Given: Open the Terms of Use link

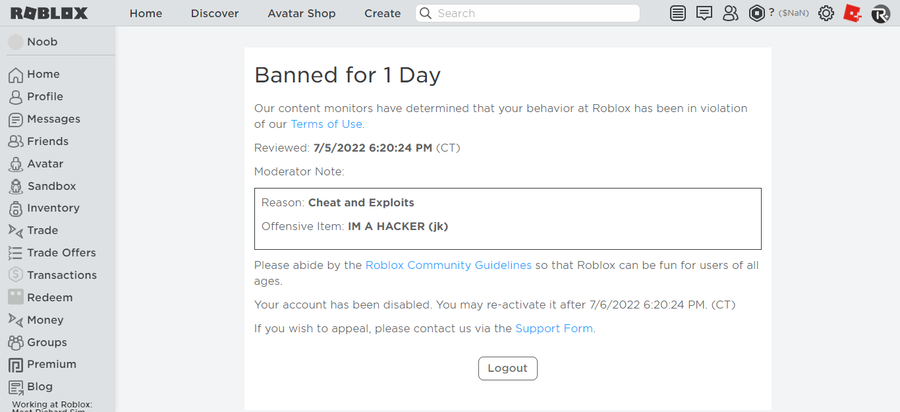Looking at the screenshot, I should pos(326,124).
